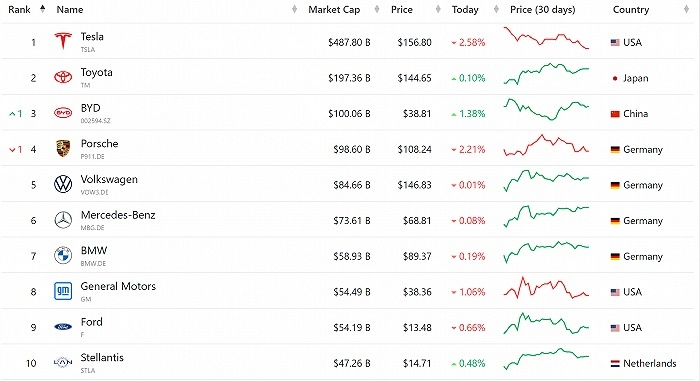Open the Mercedes-Benz star logo

click(x=63, y=220)
